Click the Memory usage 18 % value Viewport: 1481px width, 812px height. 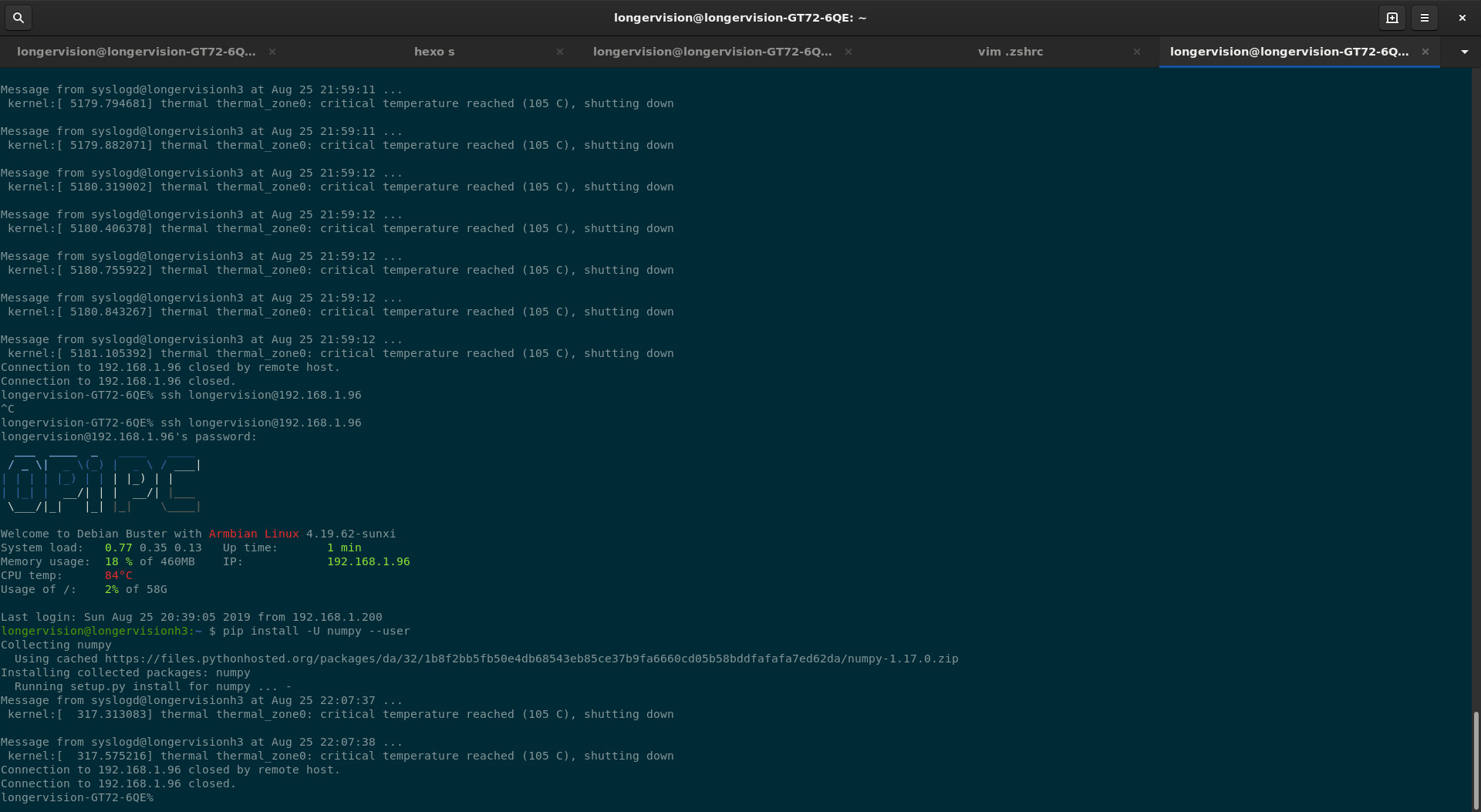click(x=119, y=561)
